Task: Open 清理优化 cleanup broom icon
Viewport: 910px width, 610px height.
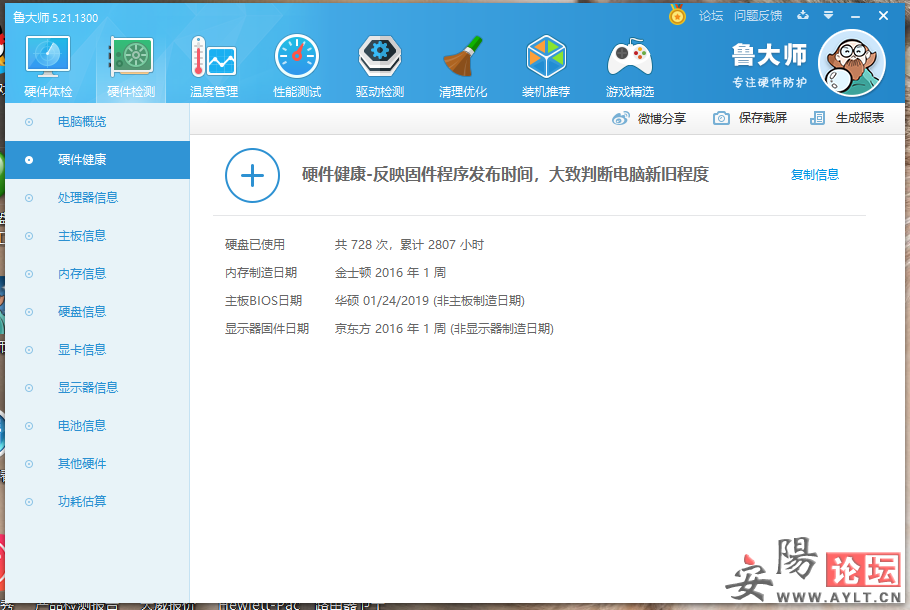Action: (x=463, y=67)
